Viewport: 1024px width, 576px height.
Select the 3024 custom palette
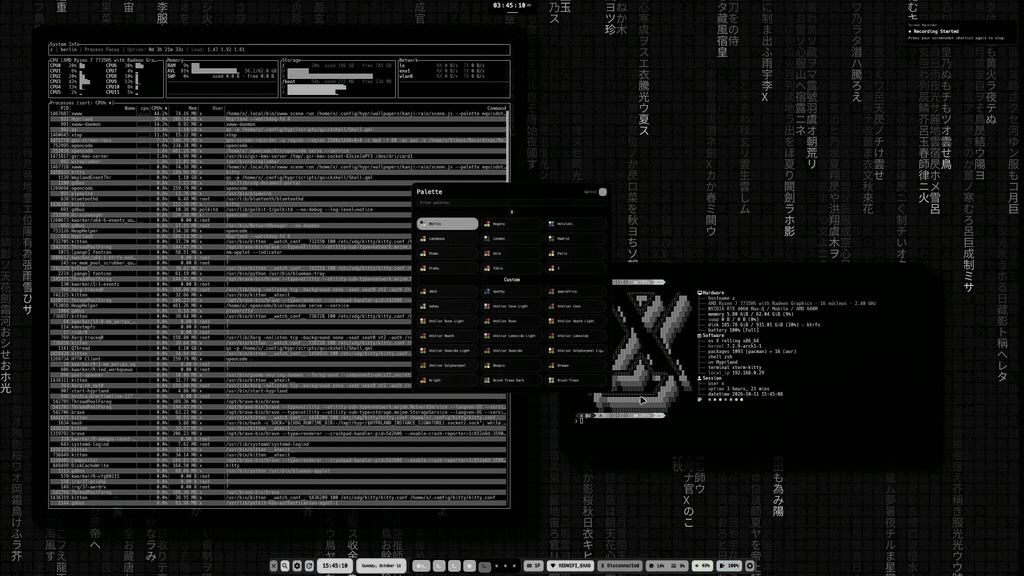(x=447, y=291)
